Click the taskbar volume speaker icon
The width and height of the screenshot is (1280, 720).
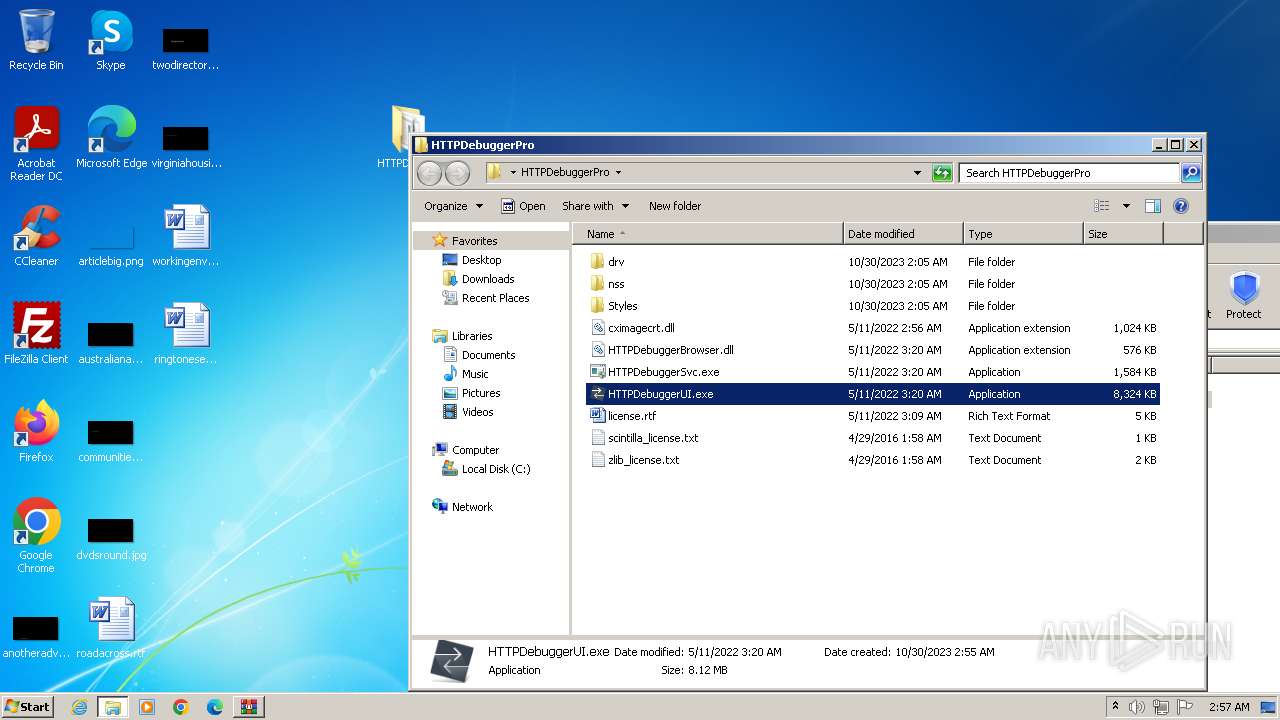tap(1136, 707)
